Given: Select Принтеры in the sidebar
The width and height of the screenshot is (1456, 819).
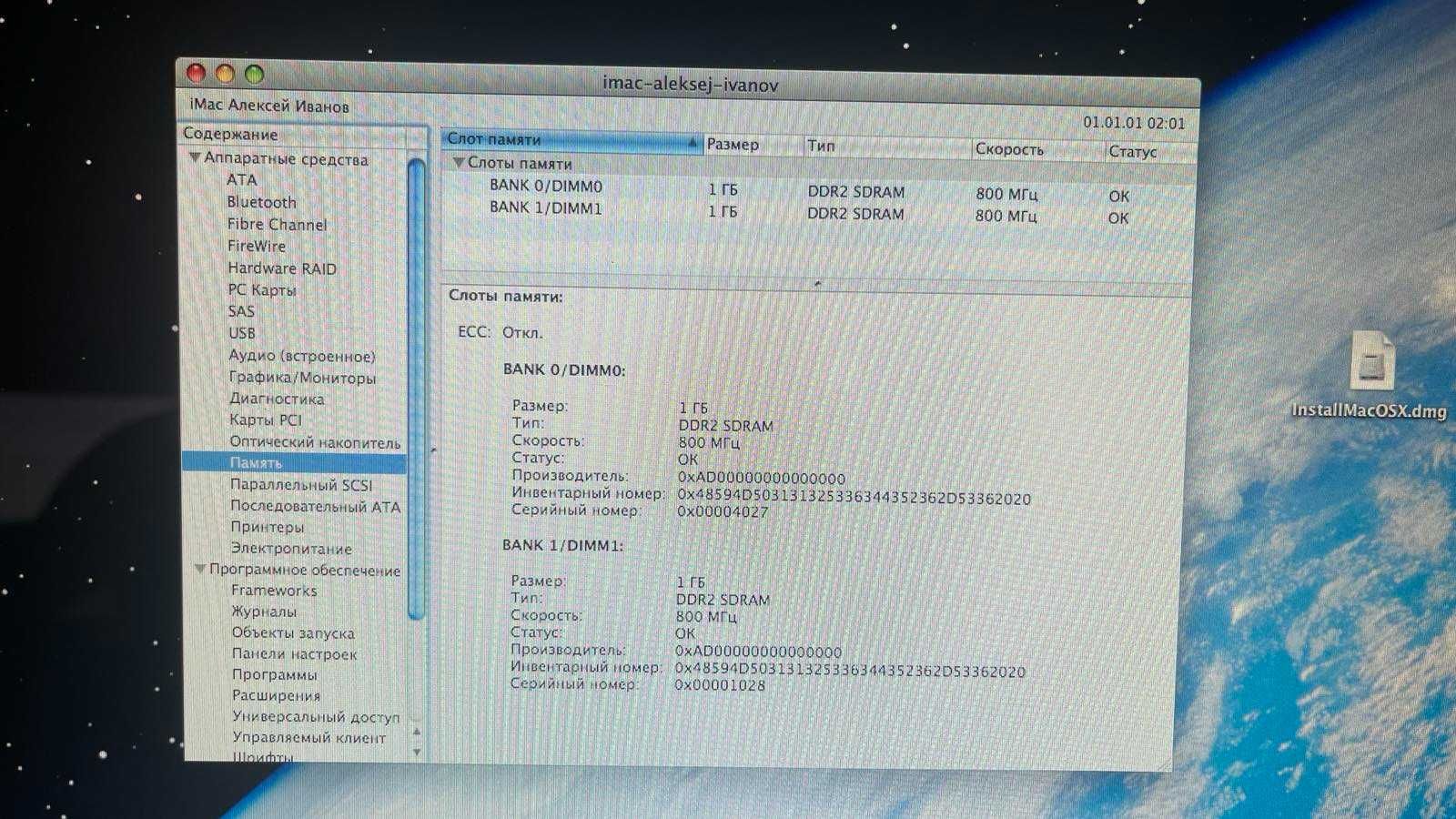Looking at the screenshot, I should pos(268,527).
